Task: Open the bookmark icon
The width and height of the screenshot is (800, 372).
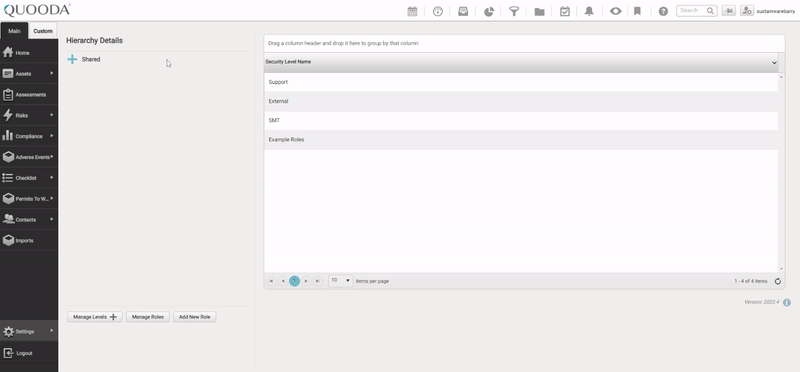Action: pyautogui.click(x=637, y=11)
